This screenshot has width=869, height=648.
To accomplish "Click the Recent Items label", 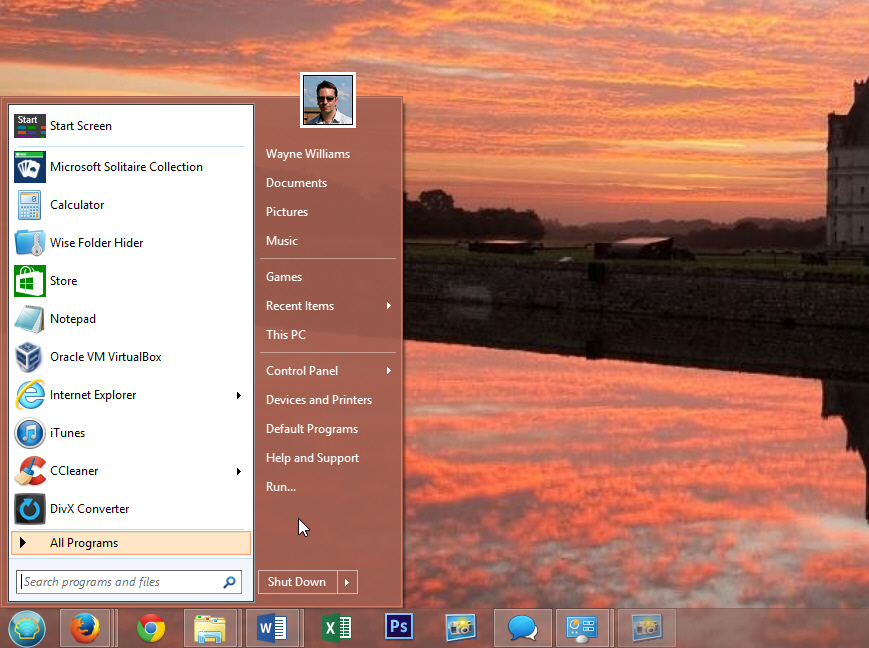I will [x=300, y=306].
